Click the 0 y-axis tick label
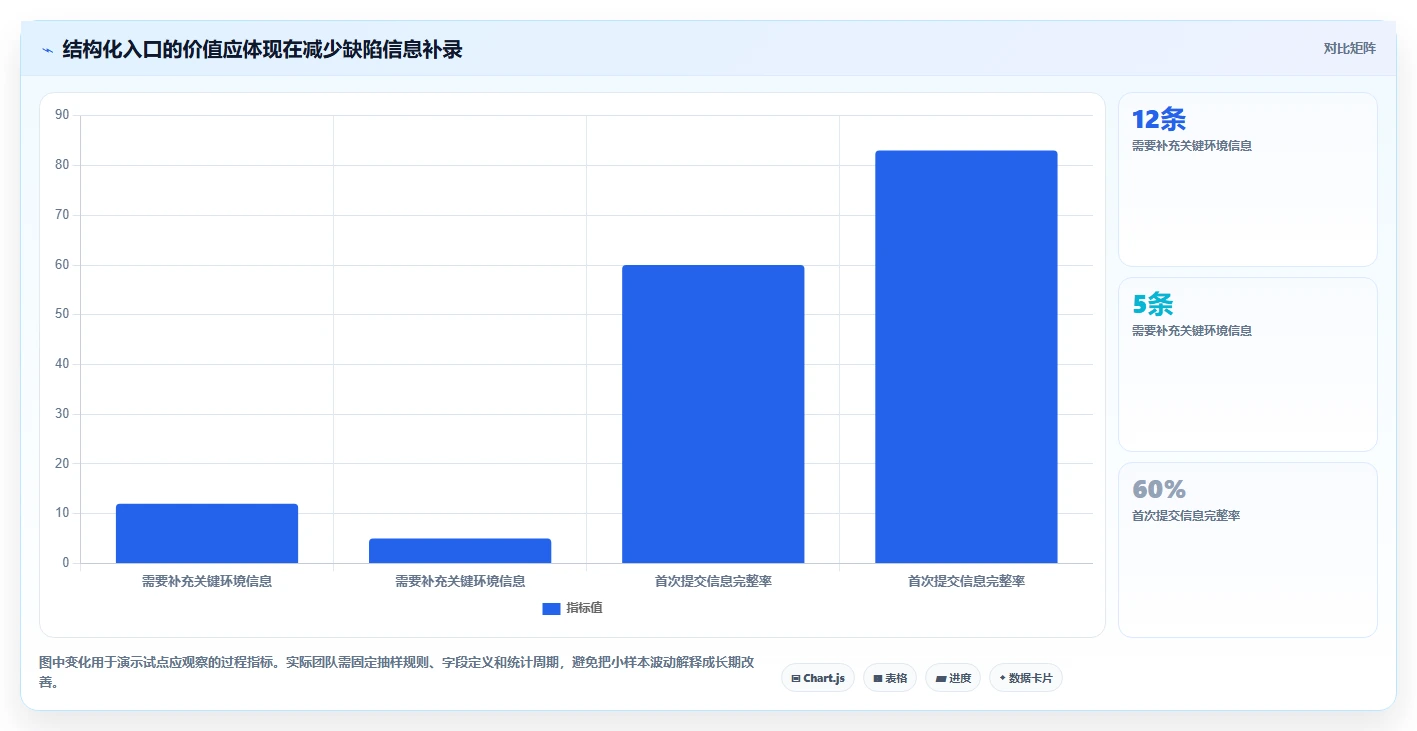The height and width of the screenshot is (731, 1417). pyautogui.click(x=66, y=563)
